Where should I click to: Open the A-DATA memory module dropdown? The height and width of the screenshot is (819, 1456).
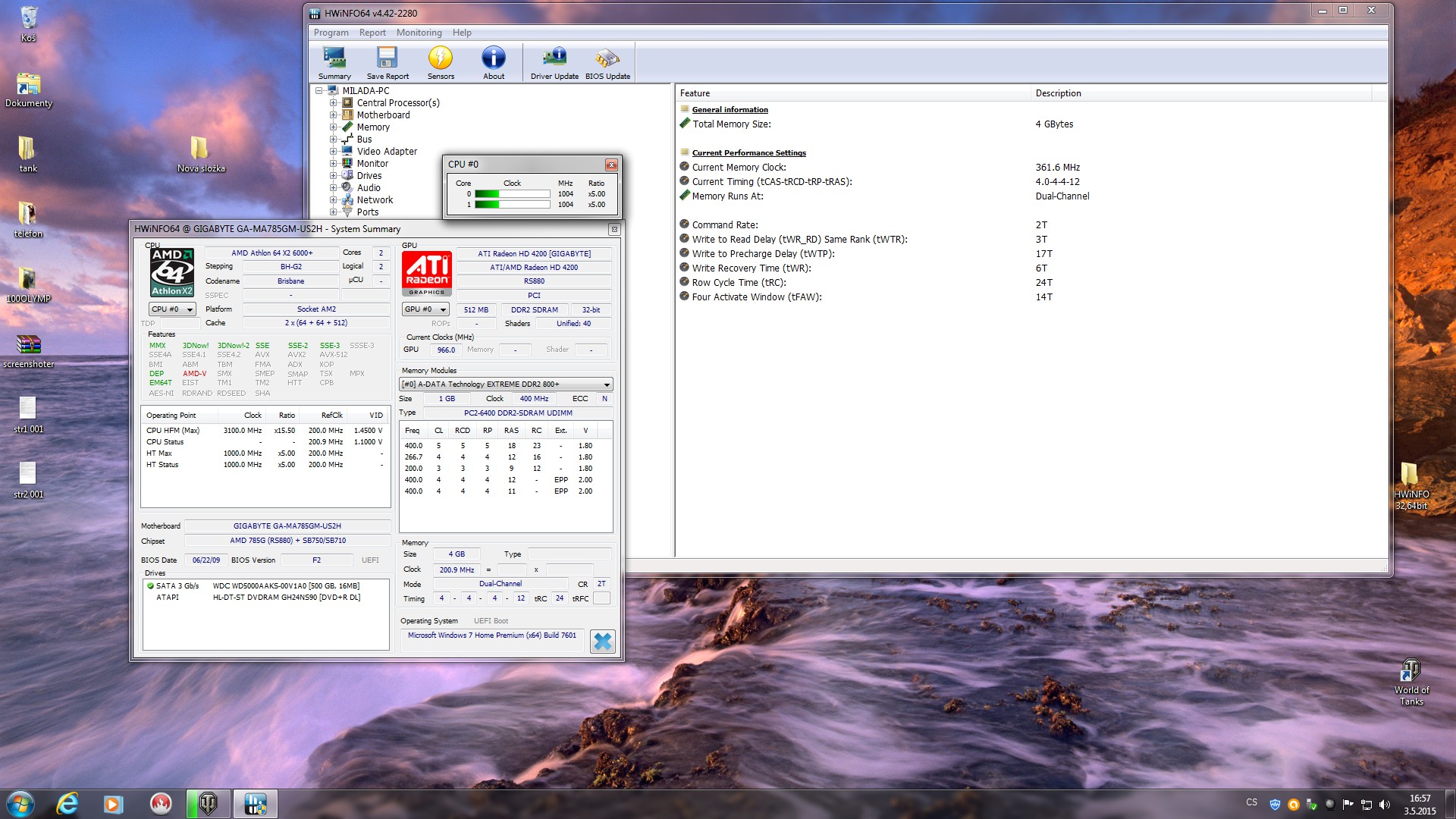tap(506, 384)
